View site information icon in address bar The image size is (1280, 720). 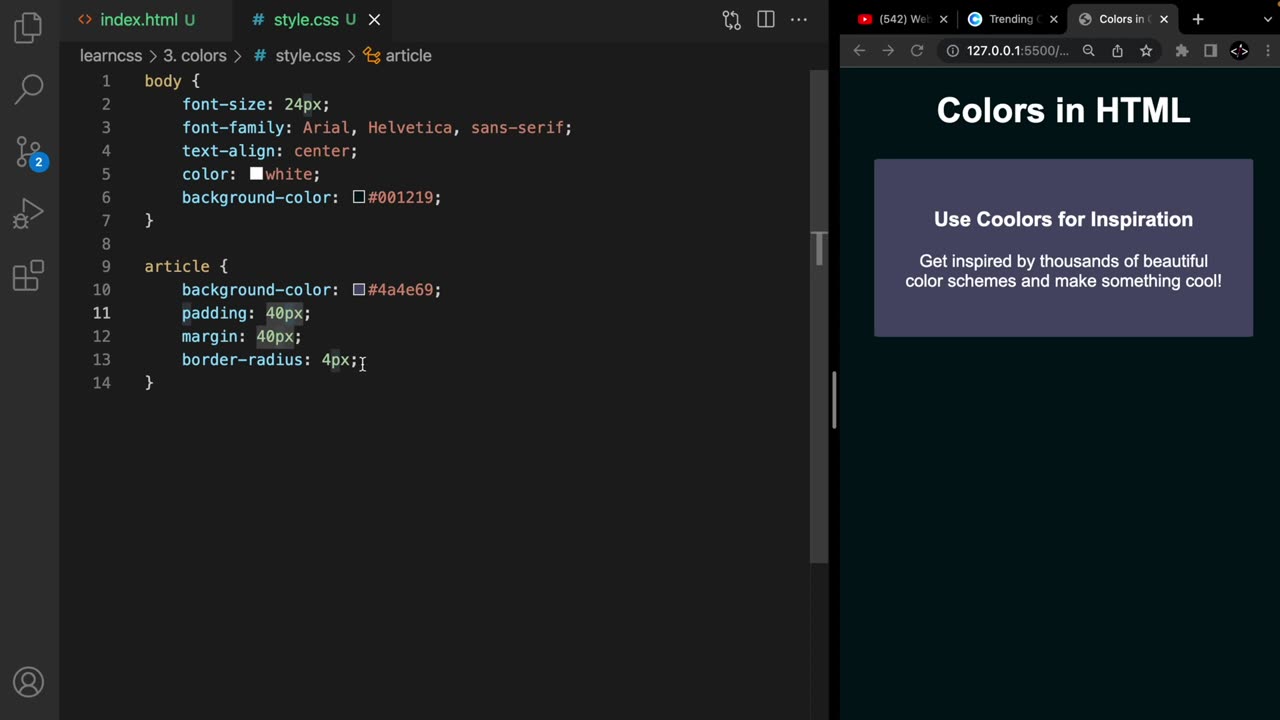point(952,51)
